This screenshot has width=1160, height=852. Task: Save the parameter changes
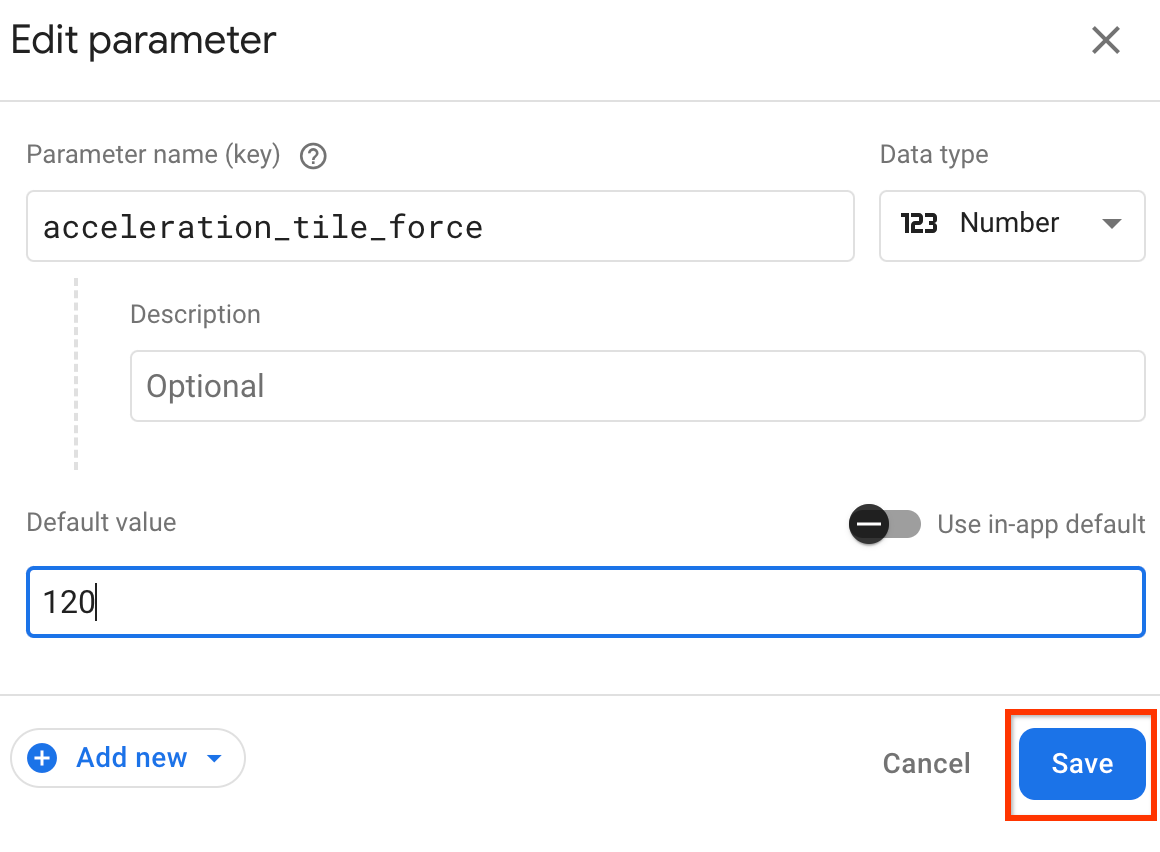[1081, 763]
